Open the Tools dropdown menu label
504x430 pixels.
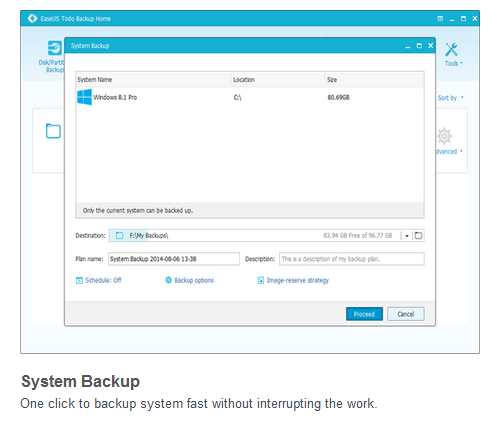(453, 63)
